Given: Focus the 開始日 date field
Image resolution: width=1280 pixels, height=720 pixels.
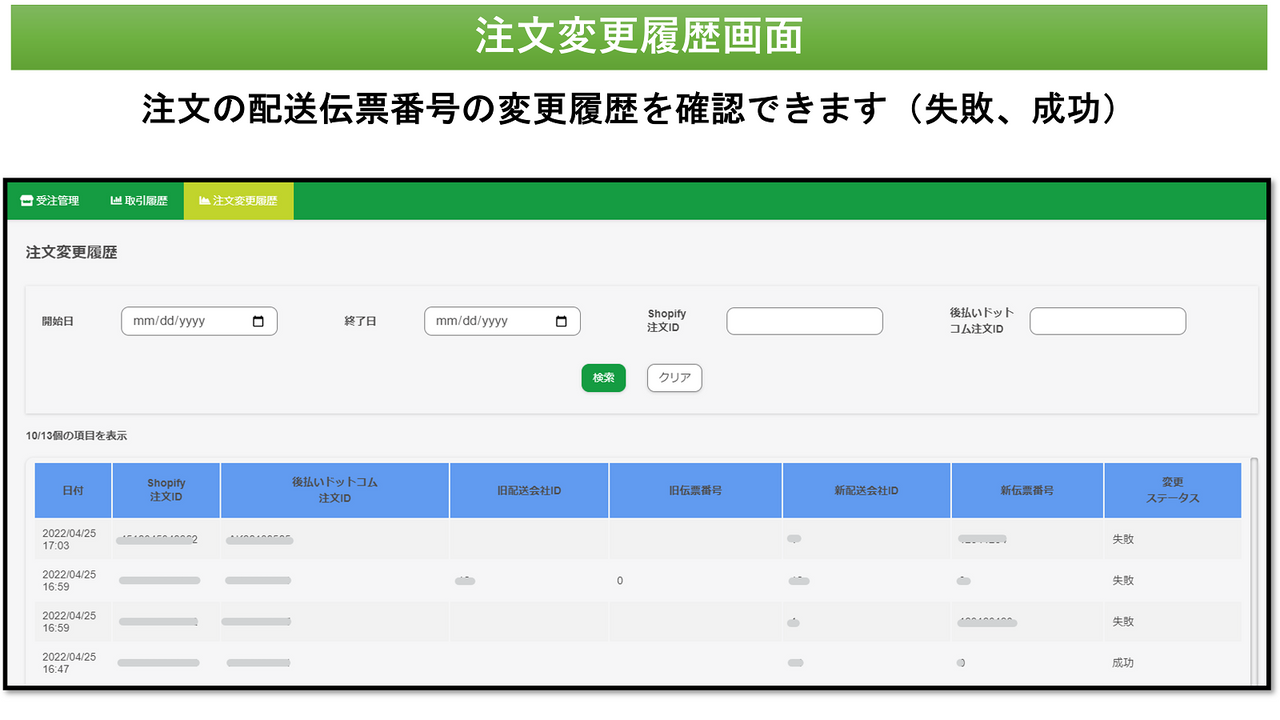Looking at the screenshot, I should tap(199, 321).
